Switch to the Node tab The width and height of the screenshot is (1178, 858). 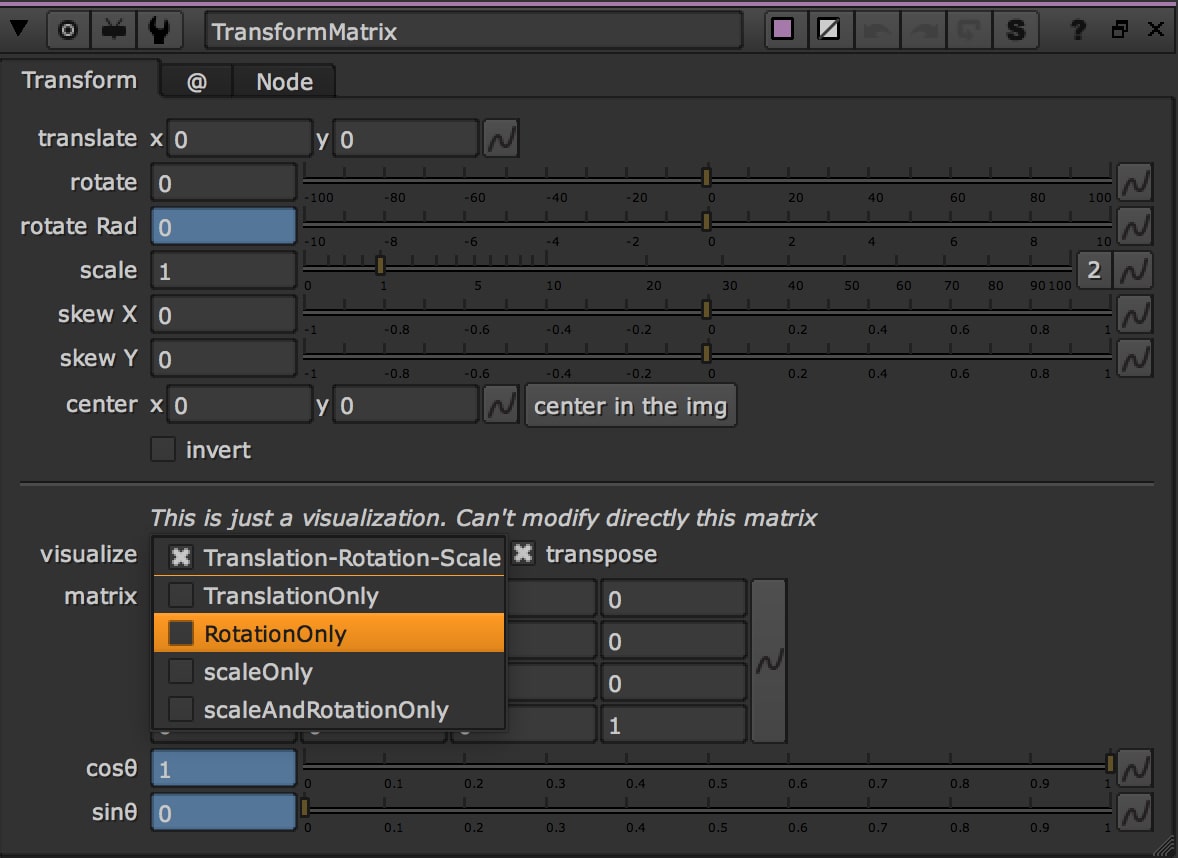[x=284, y=81]
